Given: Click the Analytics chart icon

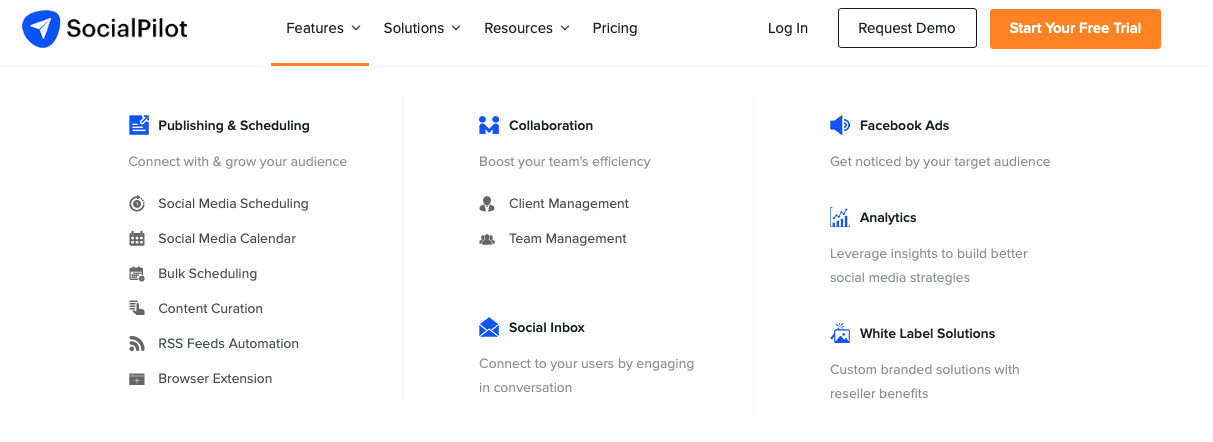Looking at the screenshot, I should [840, 217].
